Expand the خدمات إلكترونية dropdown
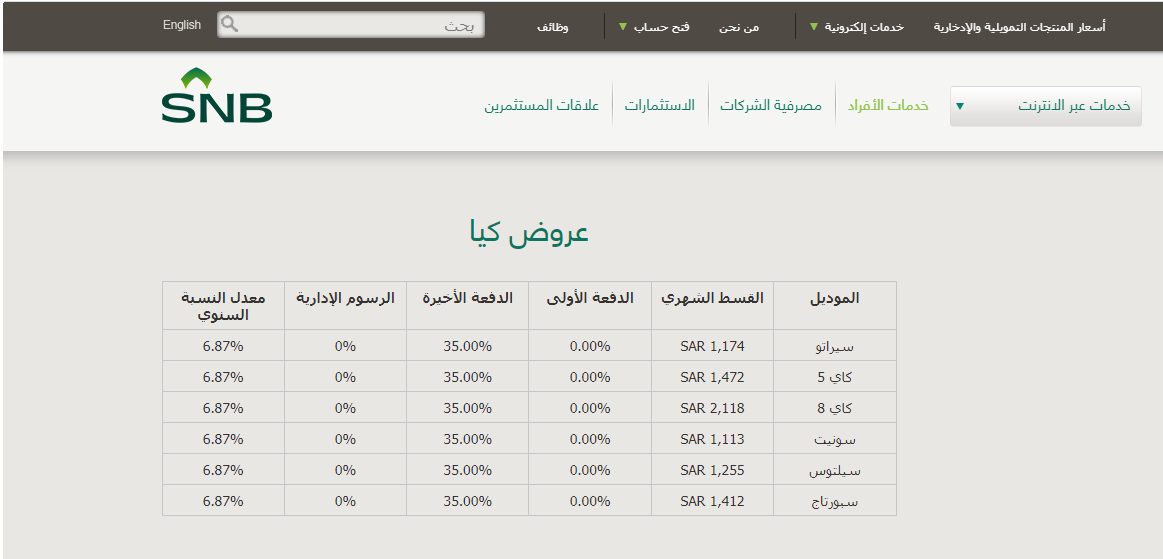This screenshot has width=1163, height=559. coord(857,27)
